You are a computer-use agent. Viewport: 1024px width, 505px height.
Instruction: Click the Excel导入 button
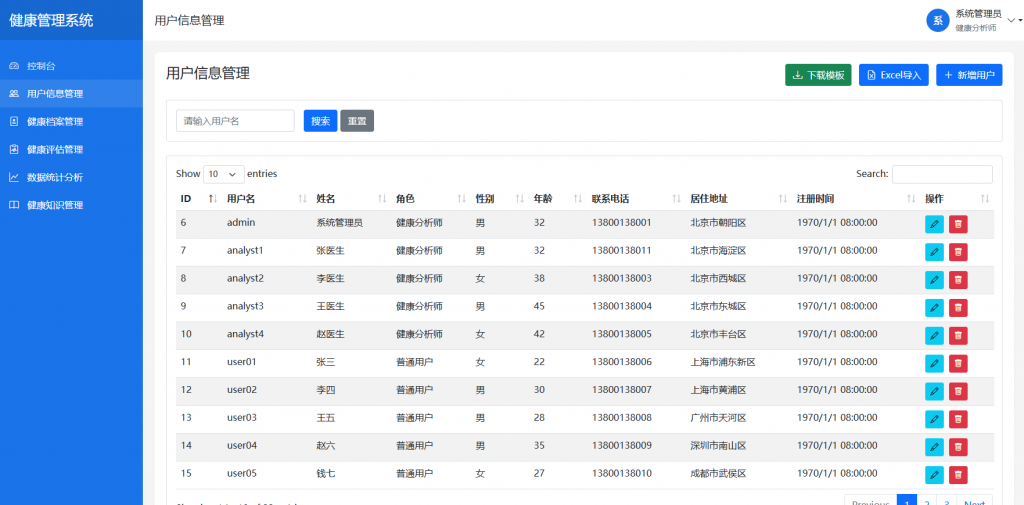click(893, 75)
